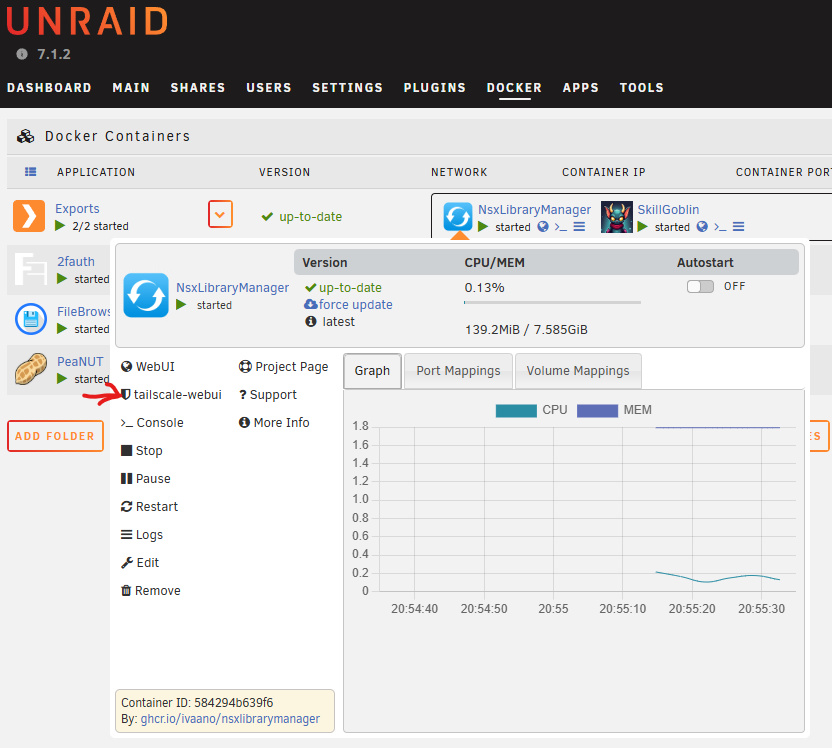Click the Add Folder button
This screenshot has width=832, height=748.
click(55, 436)
